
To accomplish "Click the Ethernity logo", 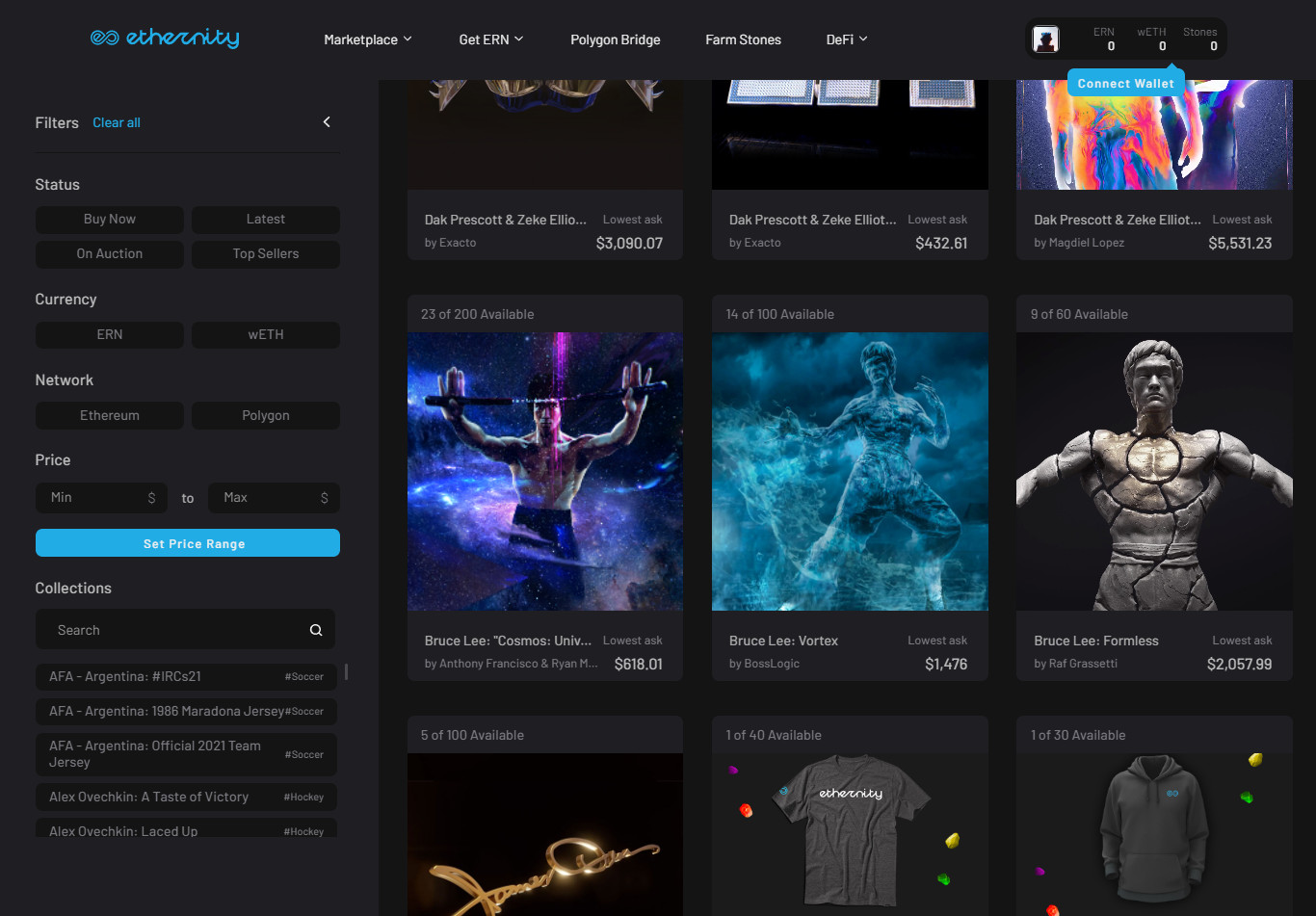I will 165,38.
